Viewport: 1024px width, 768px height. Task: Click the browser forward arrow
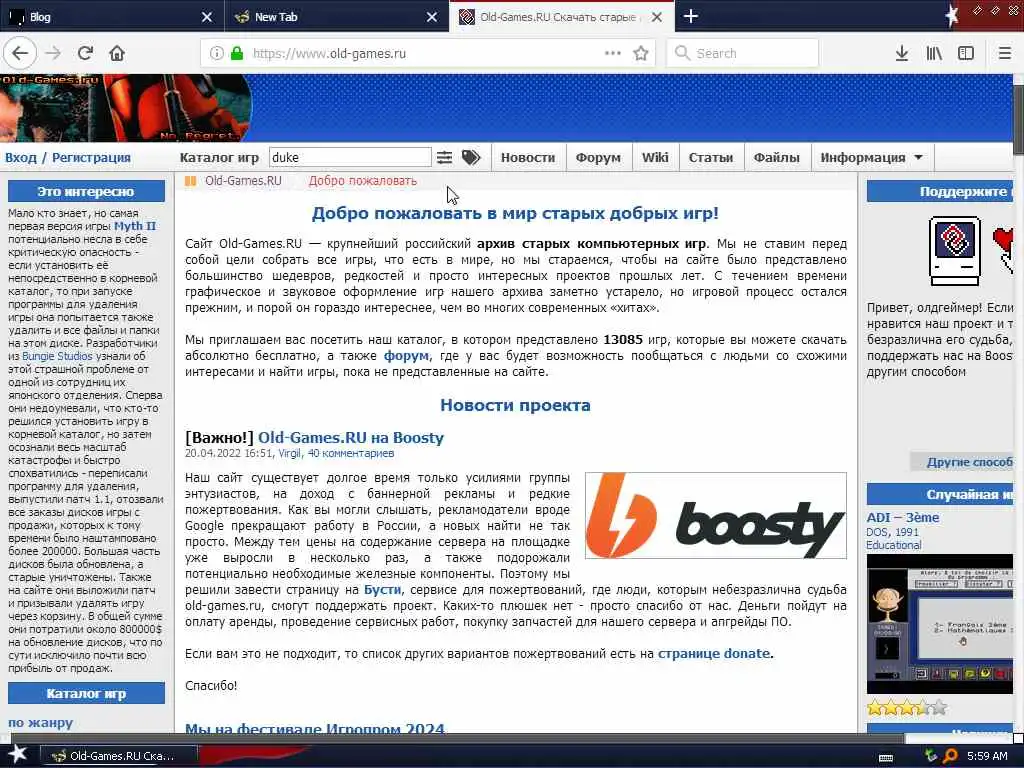(x=54, y=53)
